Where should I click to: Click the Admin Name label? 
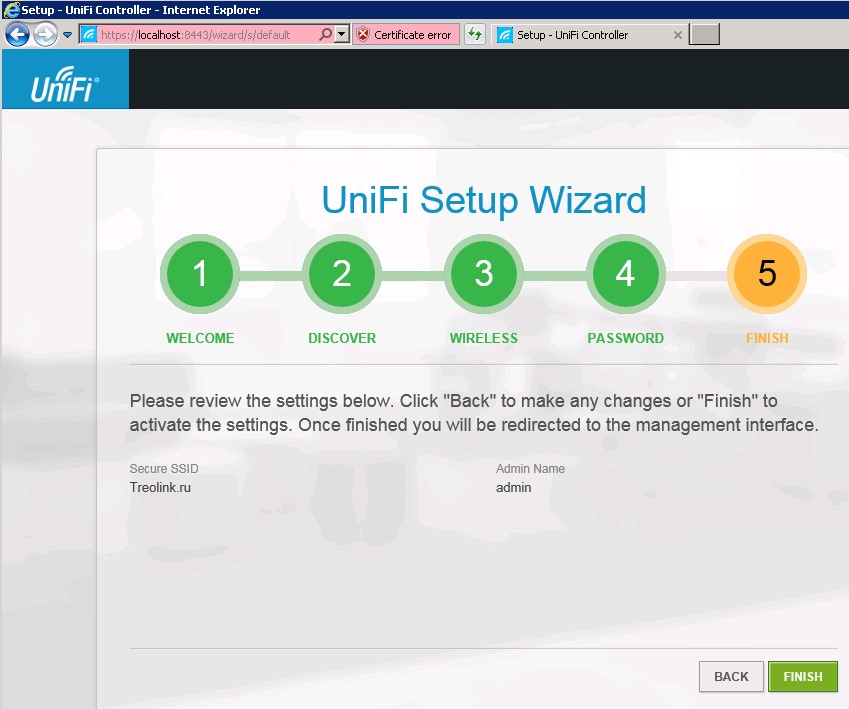coord(530,469)
